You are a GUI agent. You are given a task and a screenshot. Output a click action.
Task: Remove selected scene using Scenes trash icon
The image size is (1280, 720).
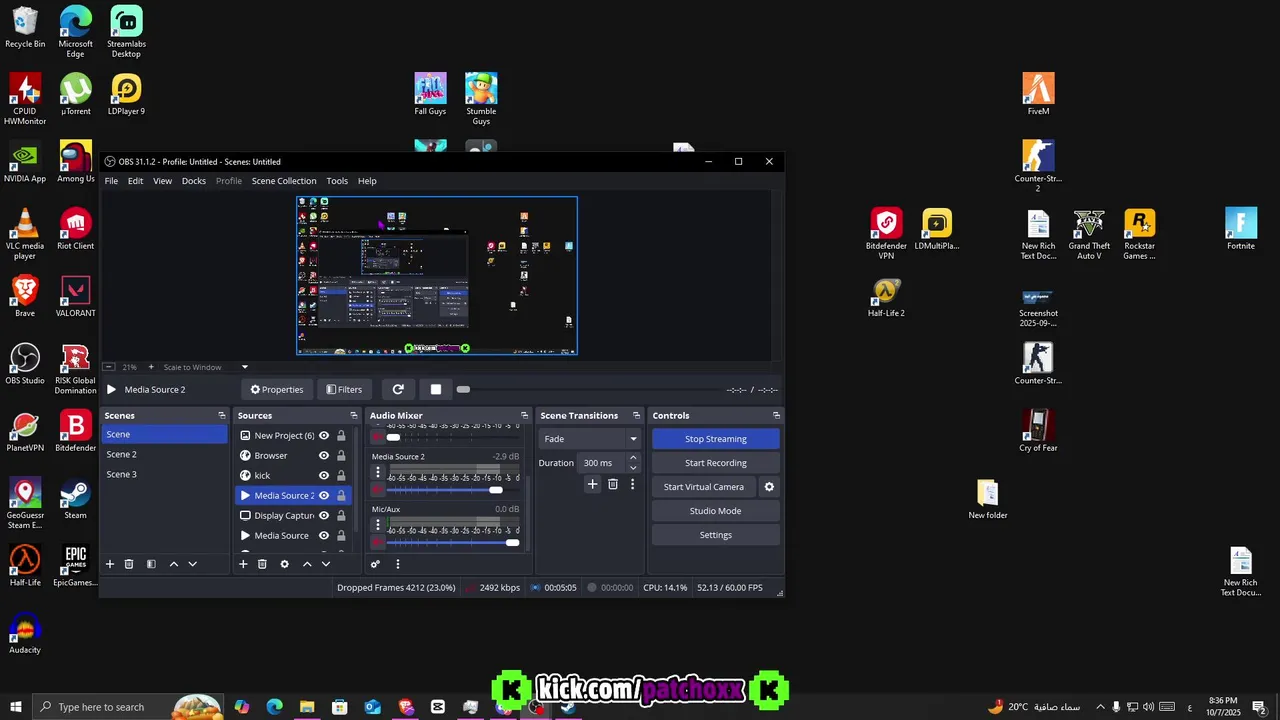[x=129, y=564]
